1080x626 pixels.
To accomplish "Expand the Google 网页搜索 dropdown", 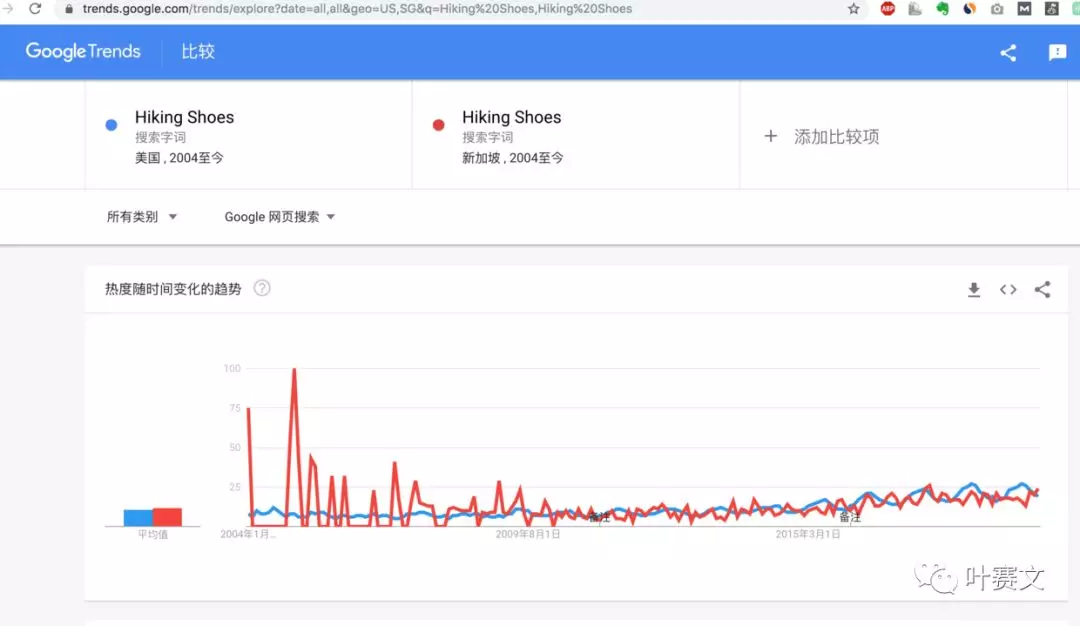I will pos(279,217).
